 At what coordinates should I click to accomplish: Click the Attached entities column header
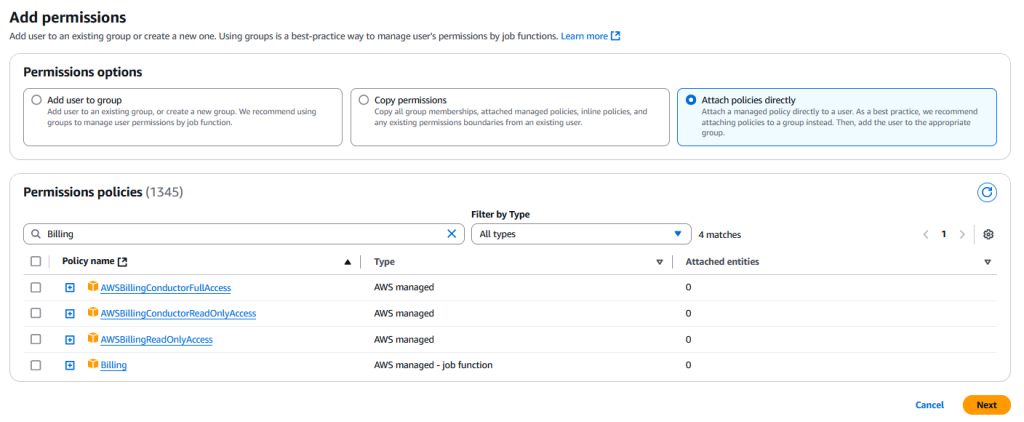coord(722,262)
